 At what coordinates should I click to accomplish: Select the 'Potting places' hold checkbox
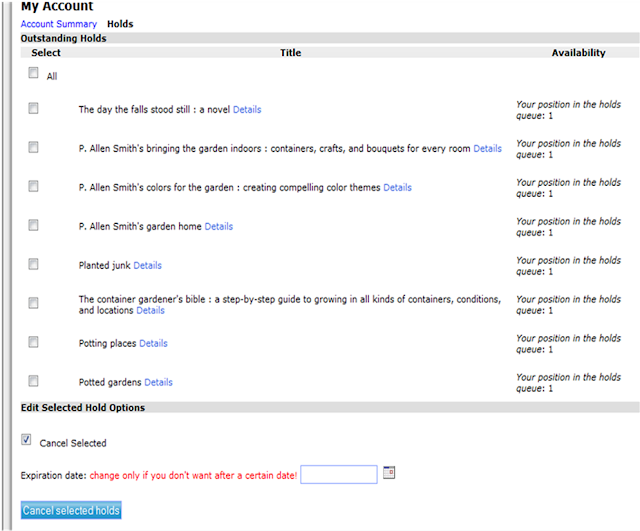point(33,342)
